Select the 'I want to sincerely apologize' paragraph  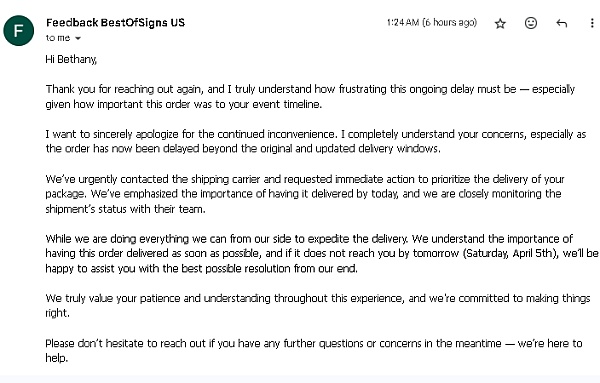point(316,141)
